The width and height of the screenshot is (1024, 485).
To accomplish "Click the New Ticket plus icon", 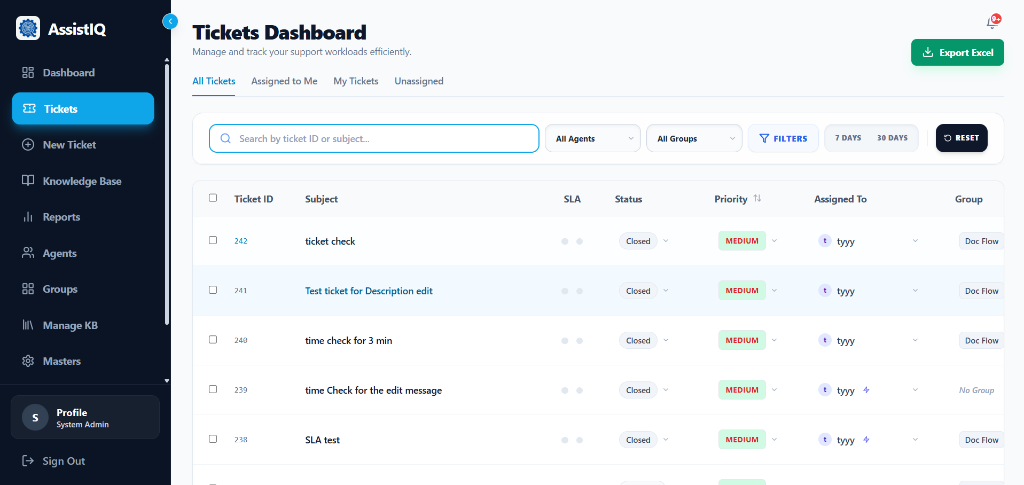I will [27, 145].
